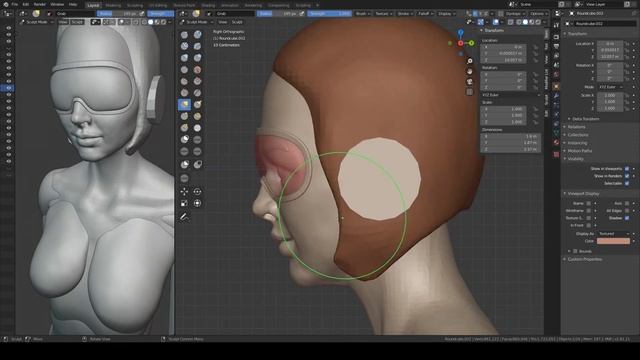The height and width of the screenshot is (360, 640).
Task: Enable the Axis display checkbox
Action: 627,203
